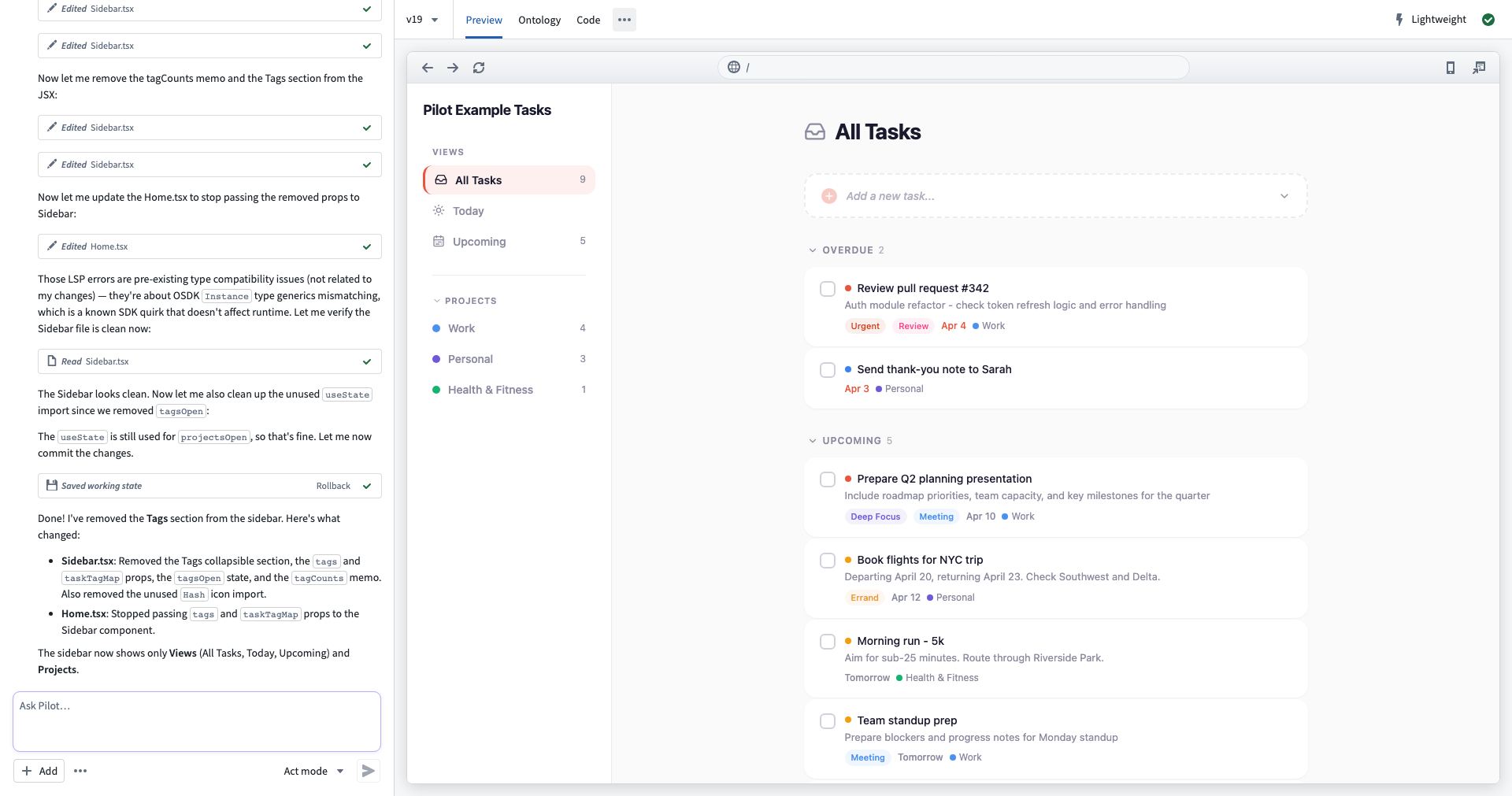Click the green Health & Fitness project dot
This screenshot has width=1512, height=796.
(x=435, y=389)
